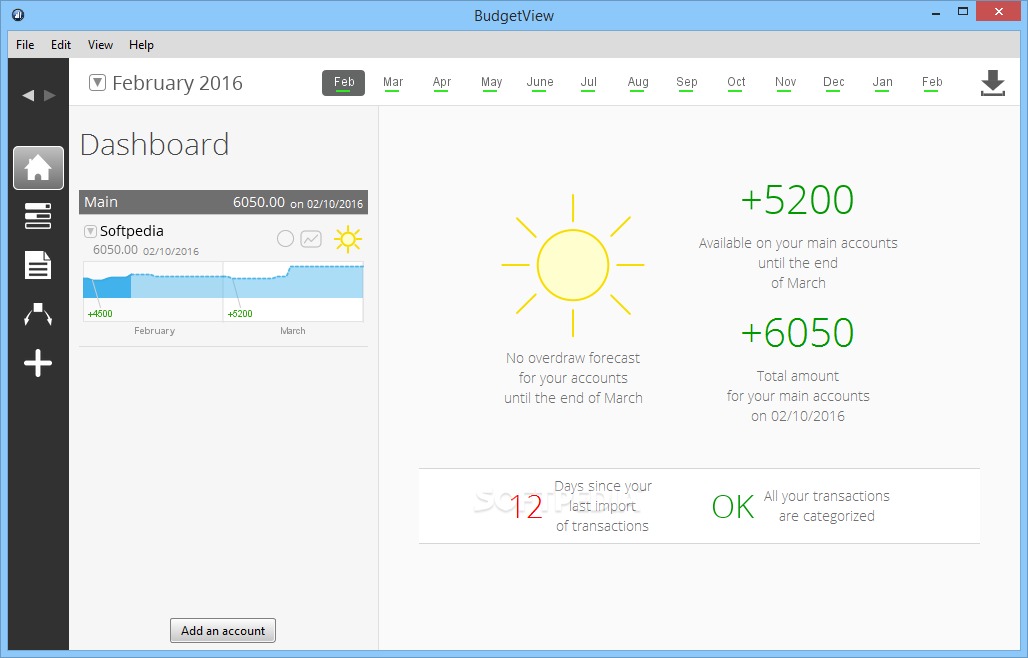Click the 6050.00 balance under Softpedia
Screen dimensions: 1028x658
(x=115, y=250)
